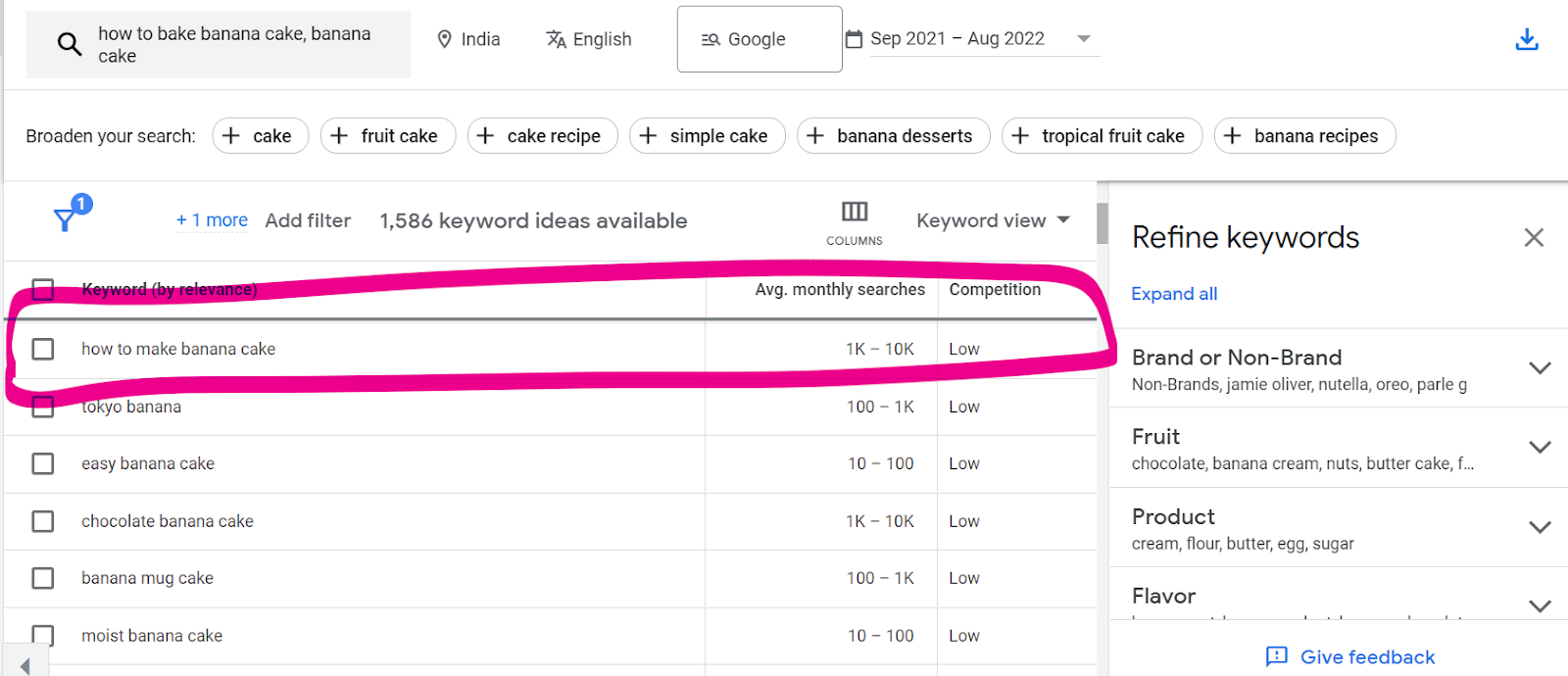Open the filter funnel icon
This screenshot has height=676, width=1568.
(65, 219)
